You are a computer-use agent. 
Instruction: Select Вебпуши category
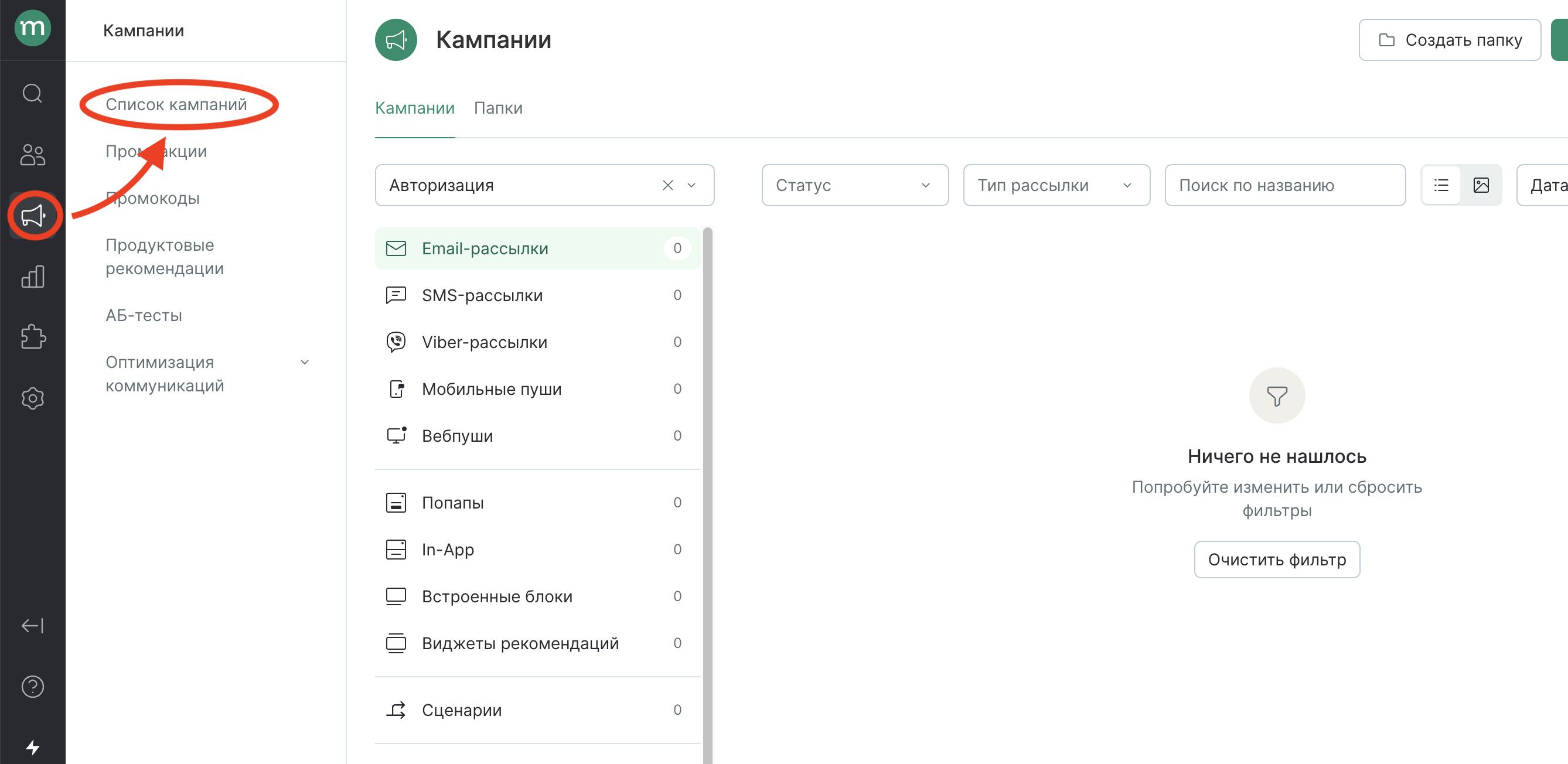(x=537, y=436)
